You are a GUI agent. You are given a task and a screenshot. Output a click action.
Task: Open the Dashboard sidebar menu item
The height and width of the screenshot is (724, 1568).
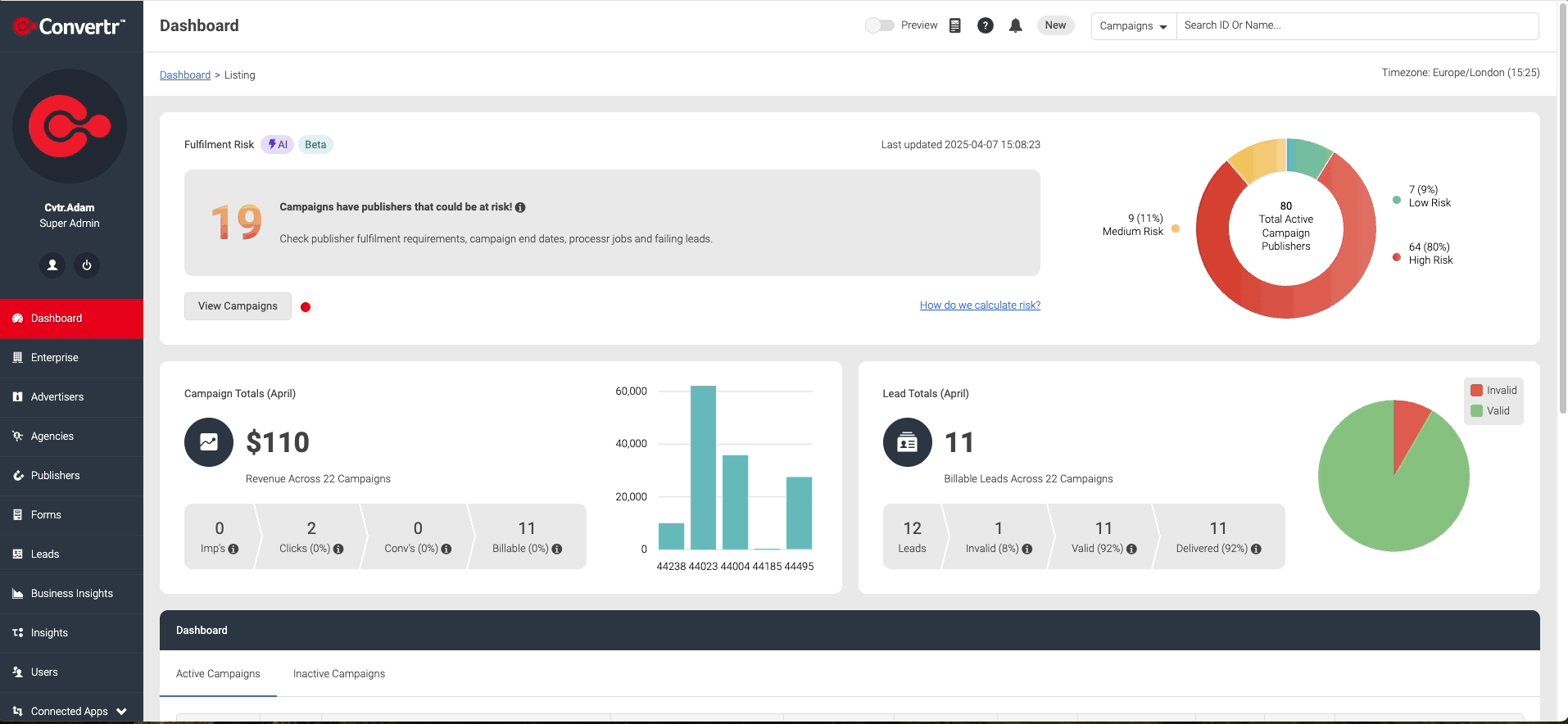point(71,319)
